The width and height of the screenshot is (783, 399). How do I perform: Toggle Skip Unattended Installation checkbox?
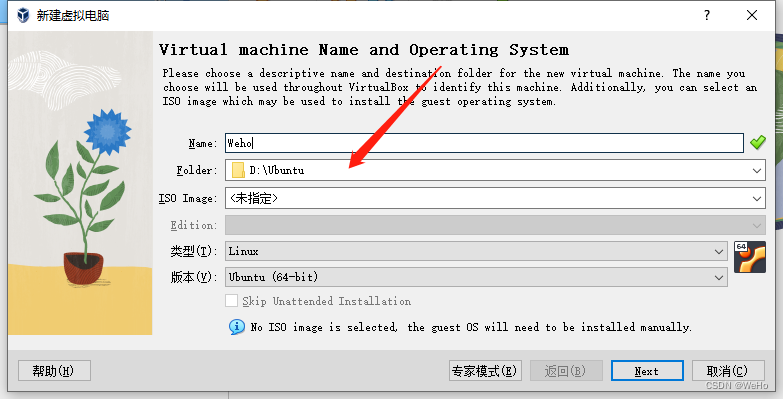(x=231, y=301)
